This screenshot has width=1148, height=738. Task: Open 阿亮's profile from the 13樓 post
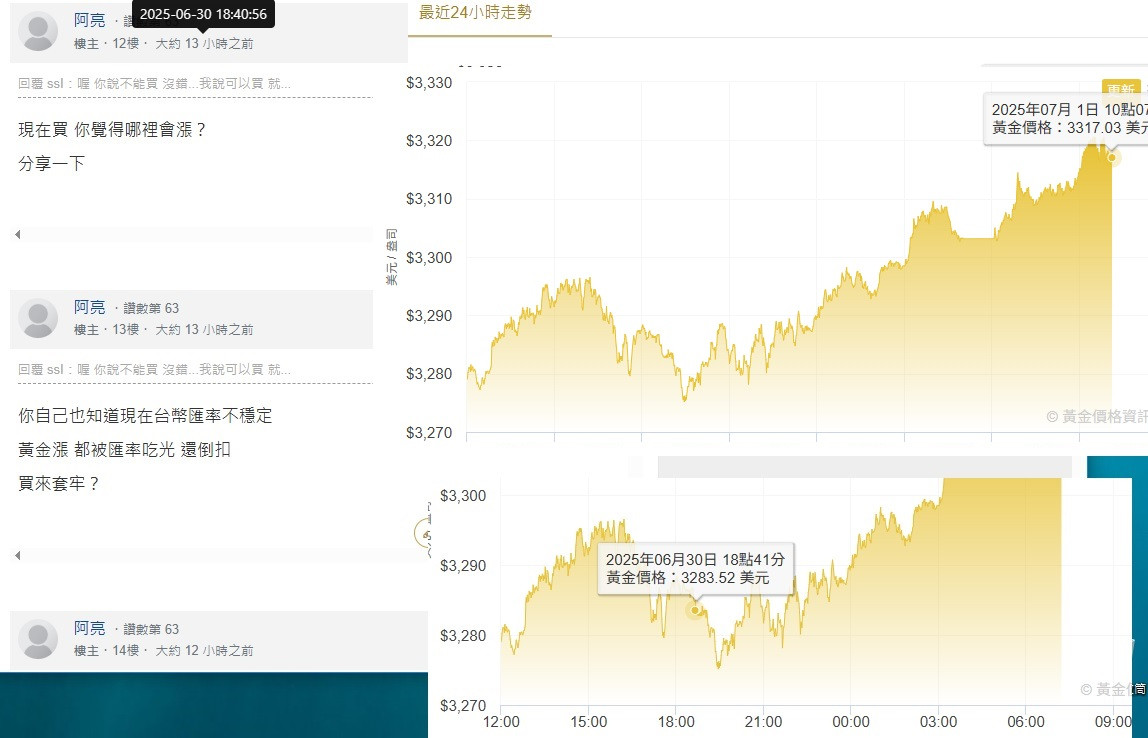[89, 307]
